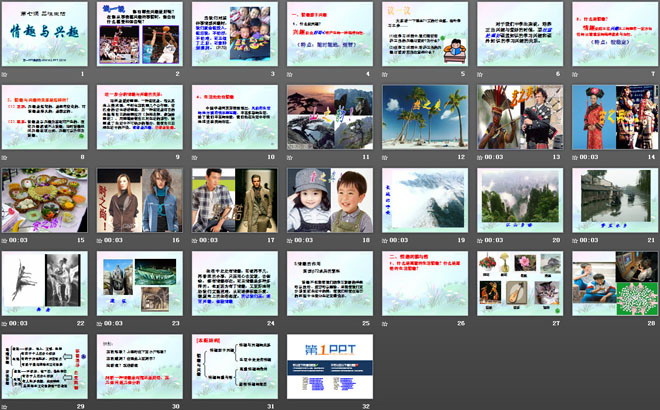Image resolution: width=660 pixels, height=410 pixels.
Task: Click the animation star icon under slide 8
Action: [x=5, y=157]
